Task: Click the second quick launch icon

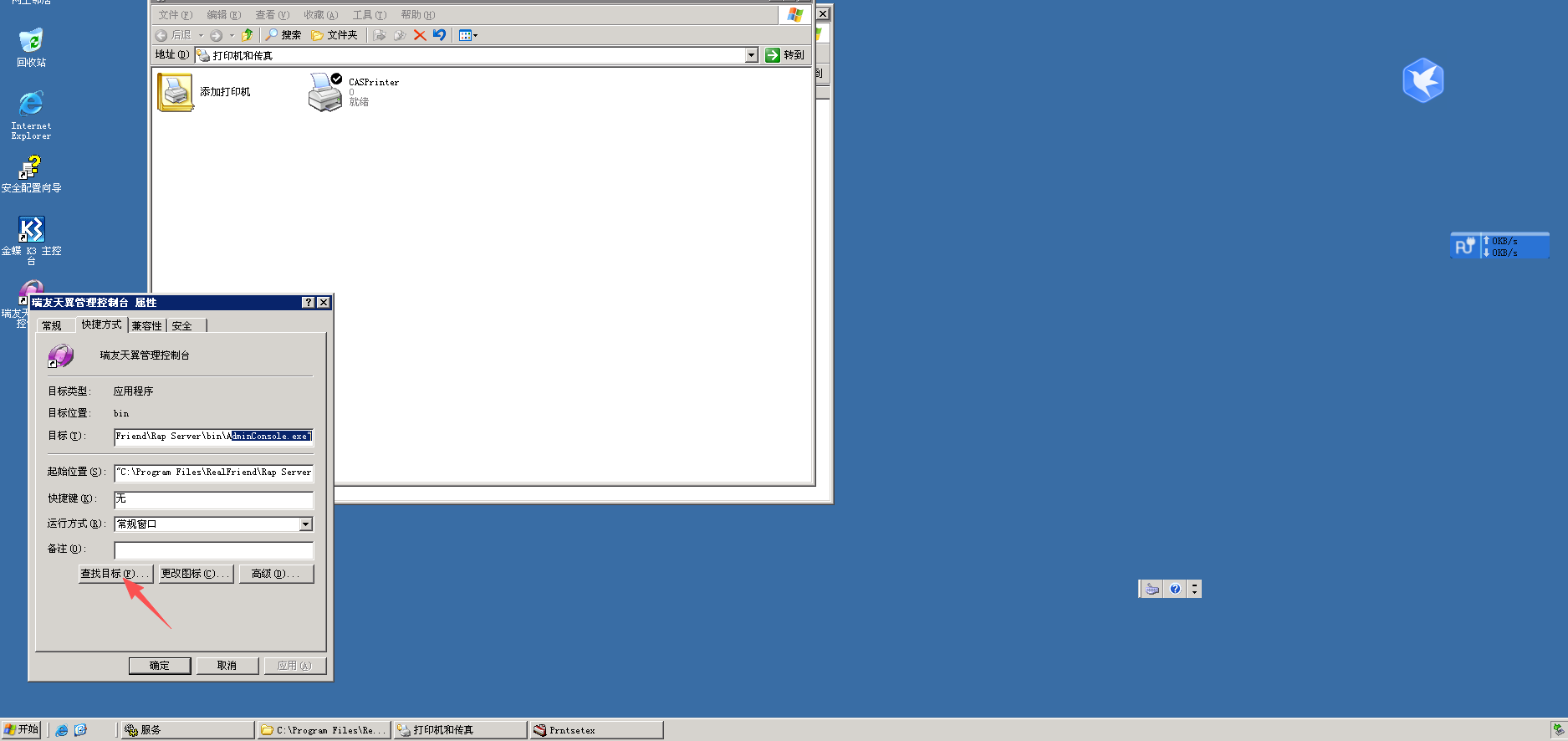Action: 80,730
